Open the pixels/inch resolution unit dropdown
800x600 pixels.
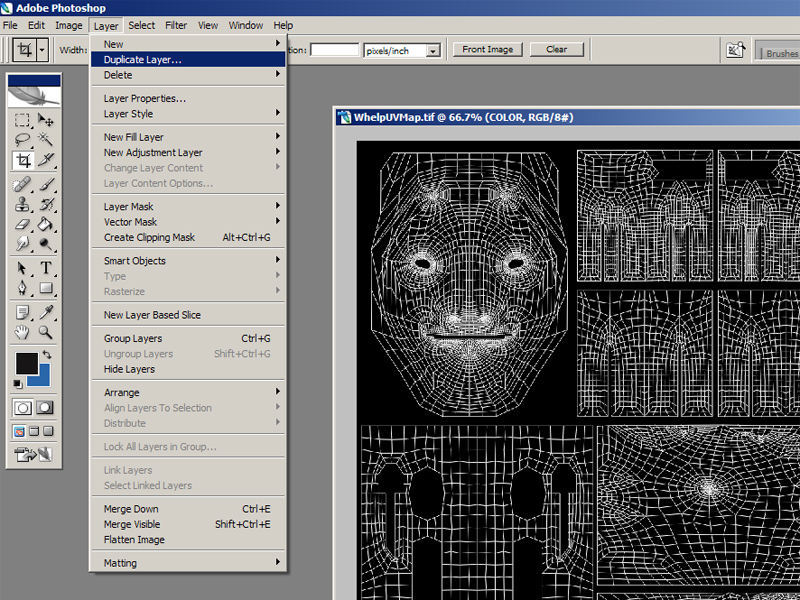click(433, 50)
